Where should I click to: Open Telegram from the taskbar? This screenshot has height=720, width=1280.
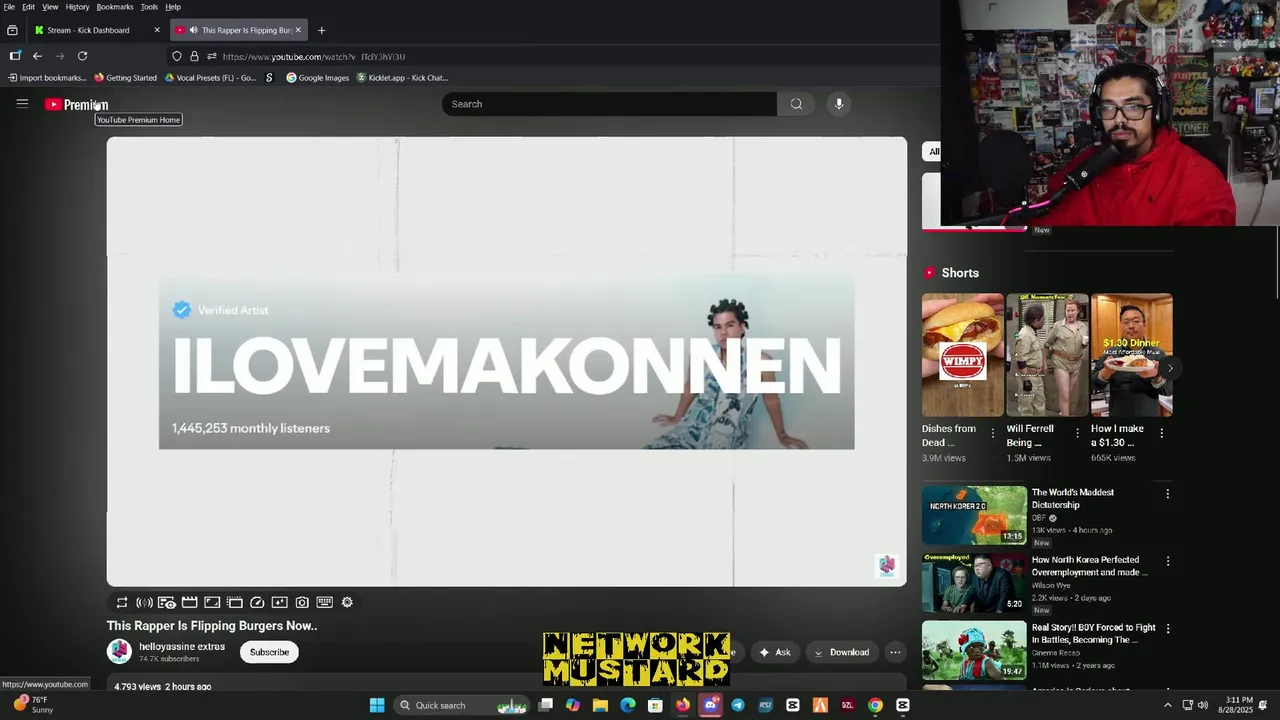tap(738, 705)
